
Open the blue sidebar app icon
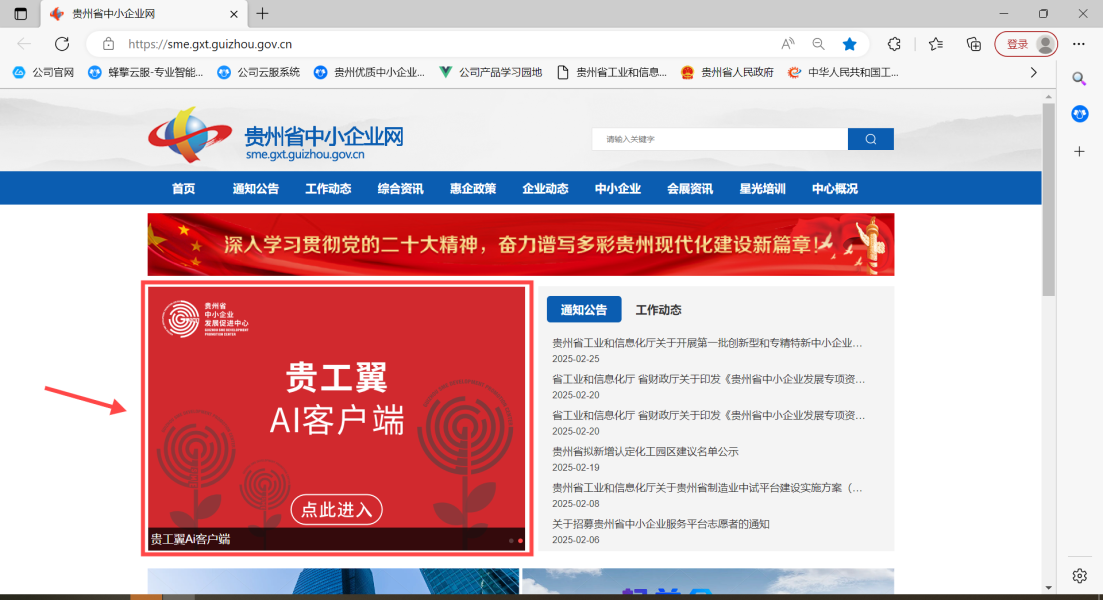(1079, 113)
